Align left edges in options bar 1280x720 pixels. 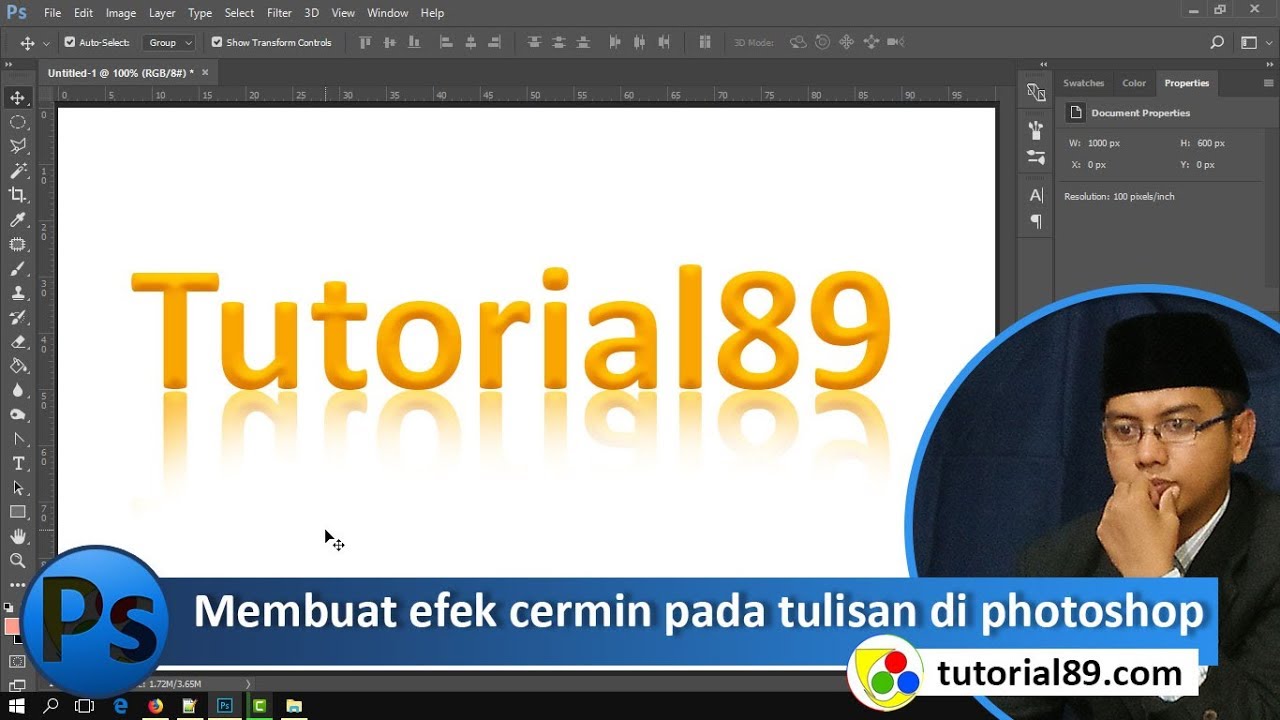[446, 42]
